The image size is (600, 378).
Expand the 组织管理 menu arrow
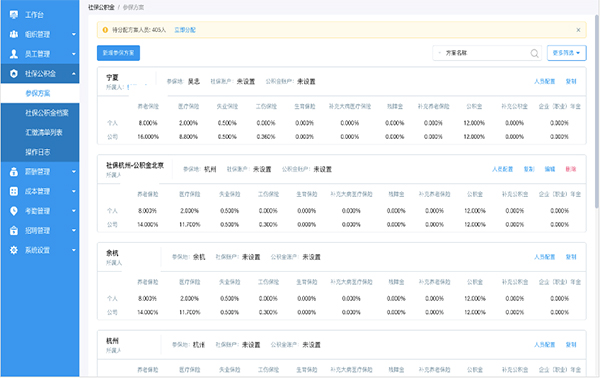click(x=74, y=34)
